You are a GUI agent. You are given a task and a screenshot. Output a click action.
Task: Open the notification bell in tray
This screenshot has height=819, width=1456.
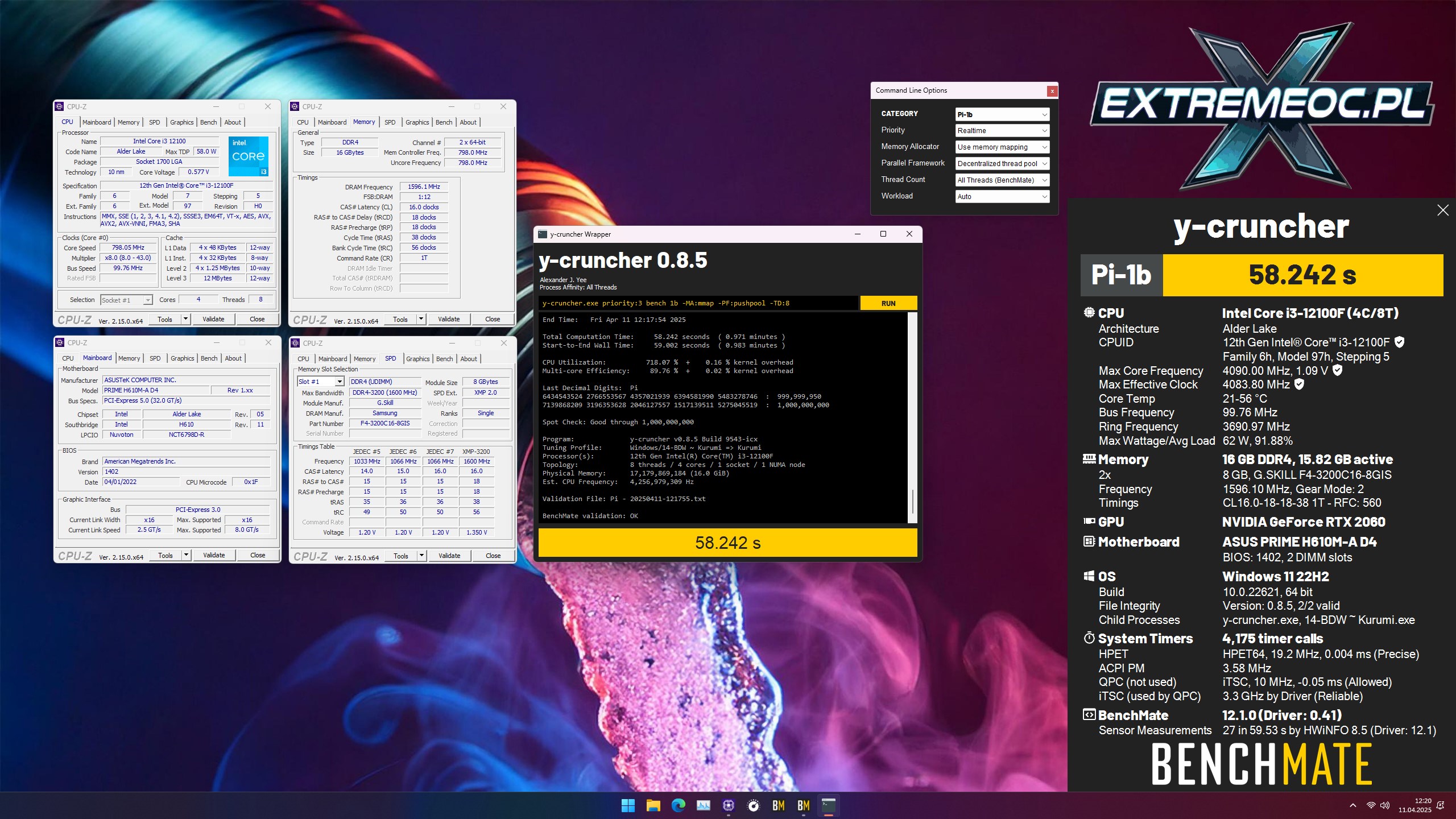(x=1441, y=805)
